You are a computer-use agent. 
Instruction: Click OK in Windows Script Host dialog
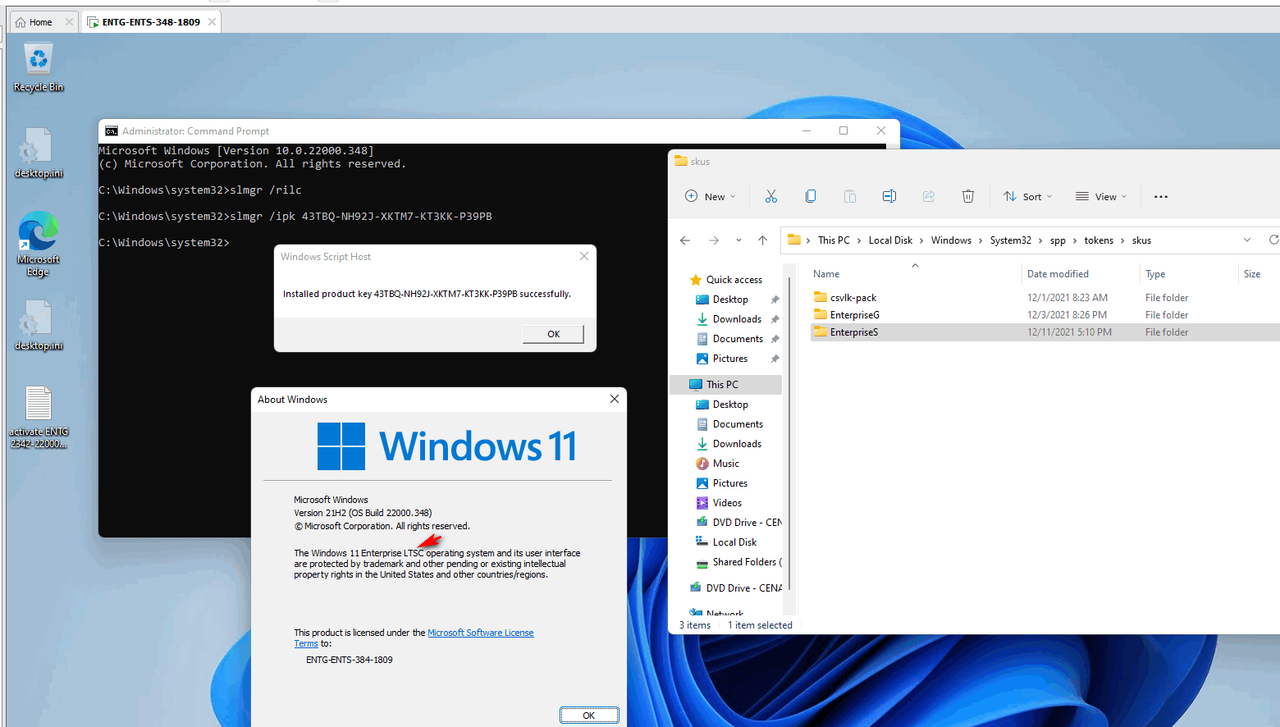coord(553,334)
